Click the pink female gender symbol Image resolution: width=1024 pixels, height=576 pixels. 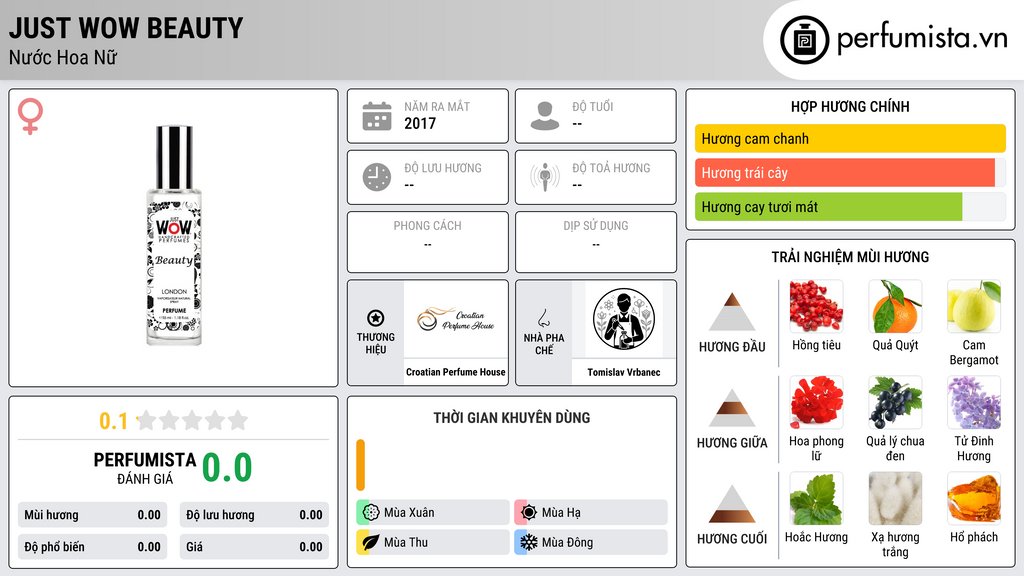coord(30,116)
